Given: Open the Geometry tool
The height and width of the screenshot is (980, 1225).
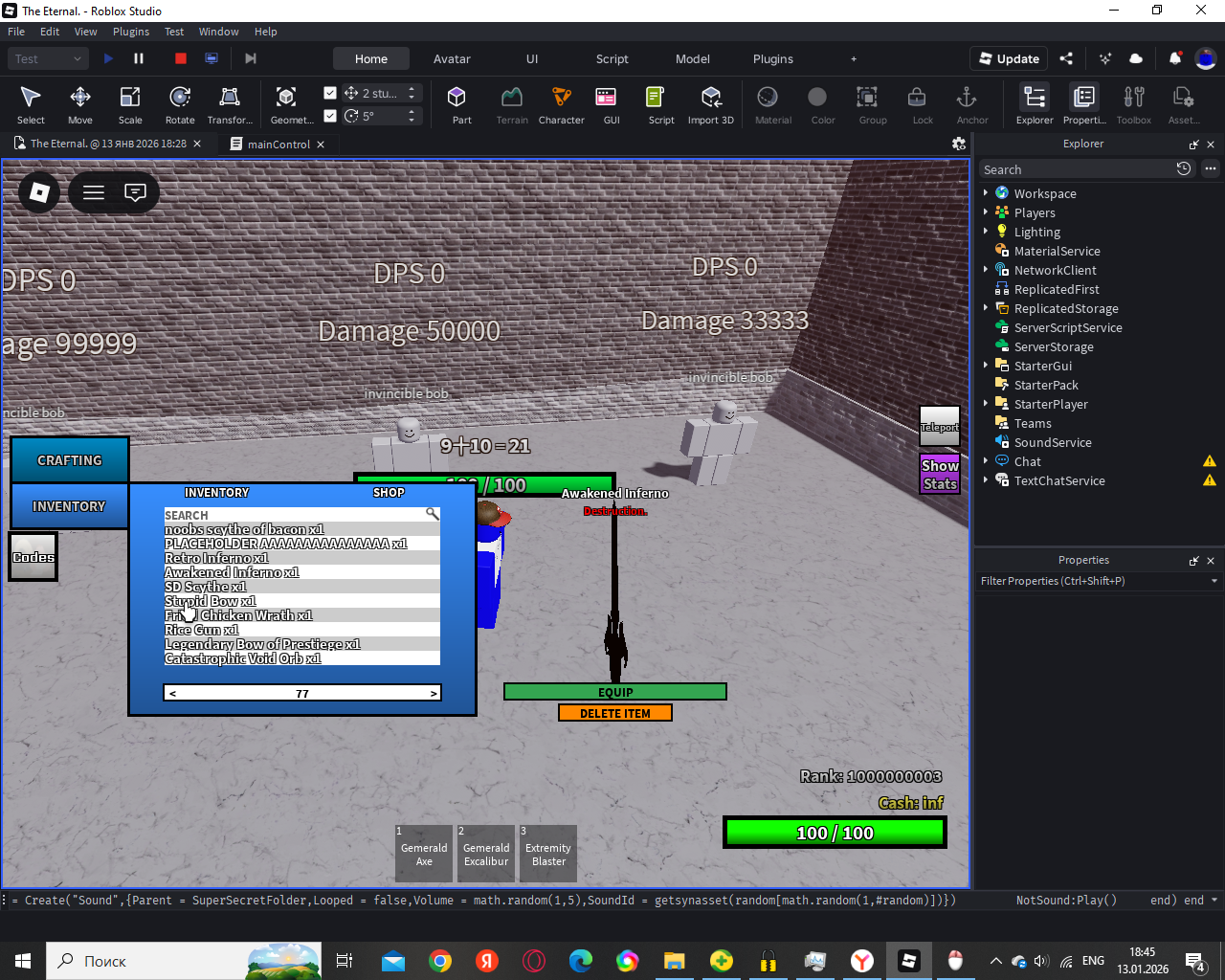Looking at the screenshot, I should tap(291, 104).
